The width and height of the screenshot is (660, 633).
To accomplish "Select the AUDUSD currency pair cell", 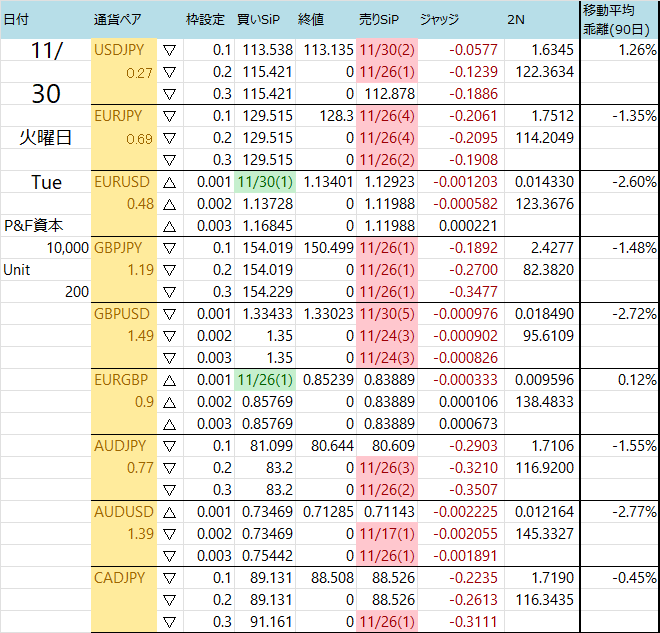I will 124,512.
